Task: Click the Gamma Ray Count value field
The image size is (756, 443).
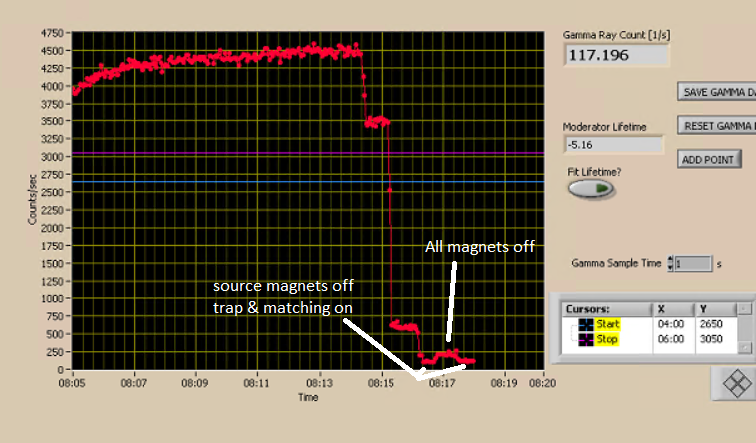Action: [616, 55]
